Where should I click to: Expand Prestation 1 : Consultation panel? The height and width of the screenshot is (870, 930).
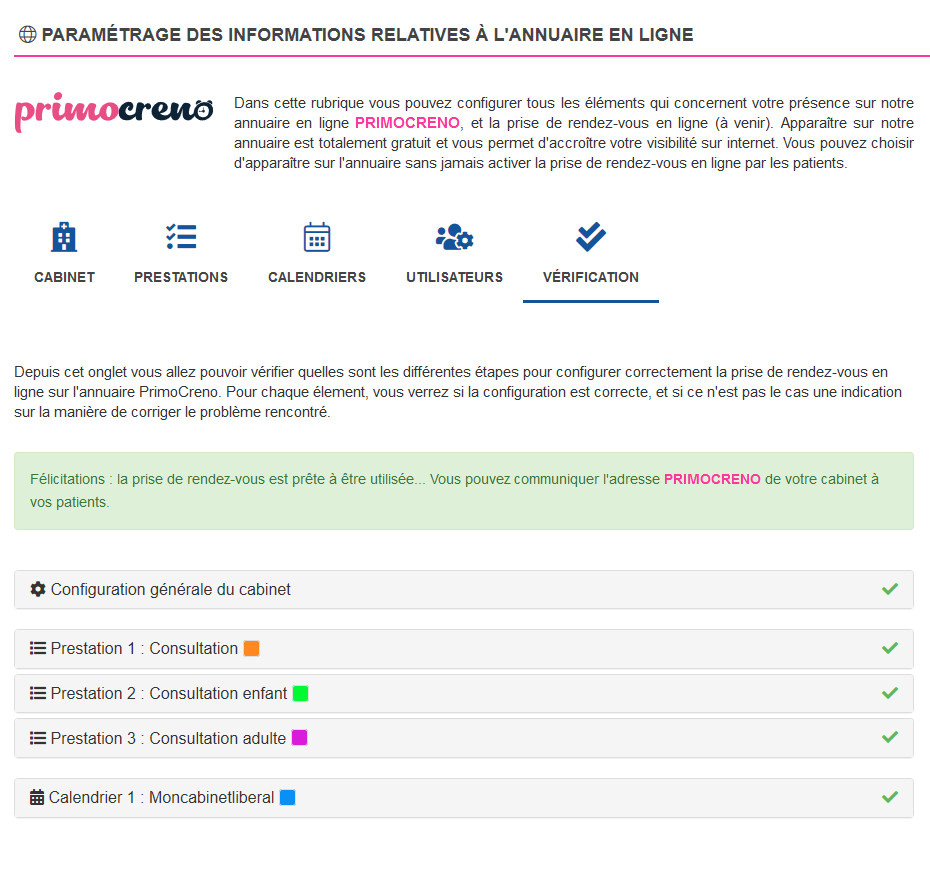[464, 649]
